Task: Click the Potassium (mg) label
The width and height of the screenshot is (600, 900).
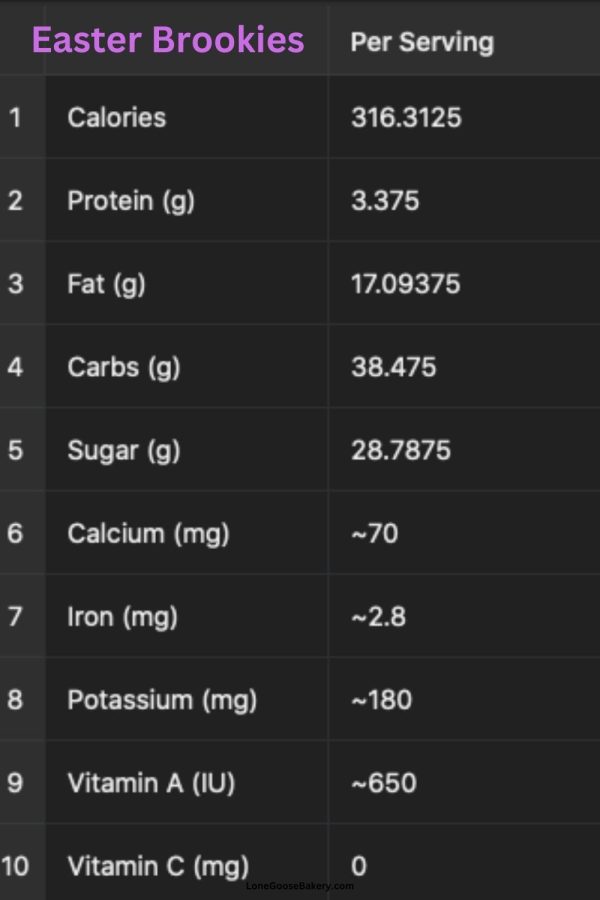Action: (x=162, y=700)
